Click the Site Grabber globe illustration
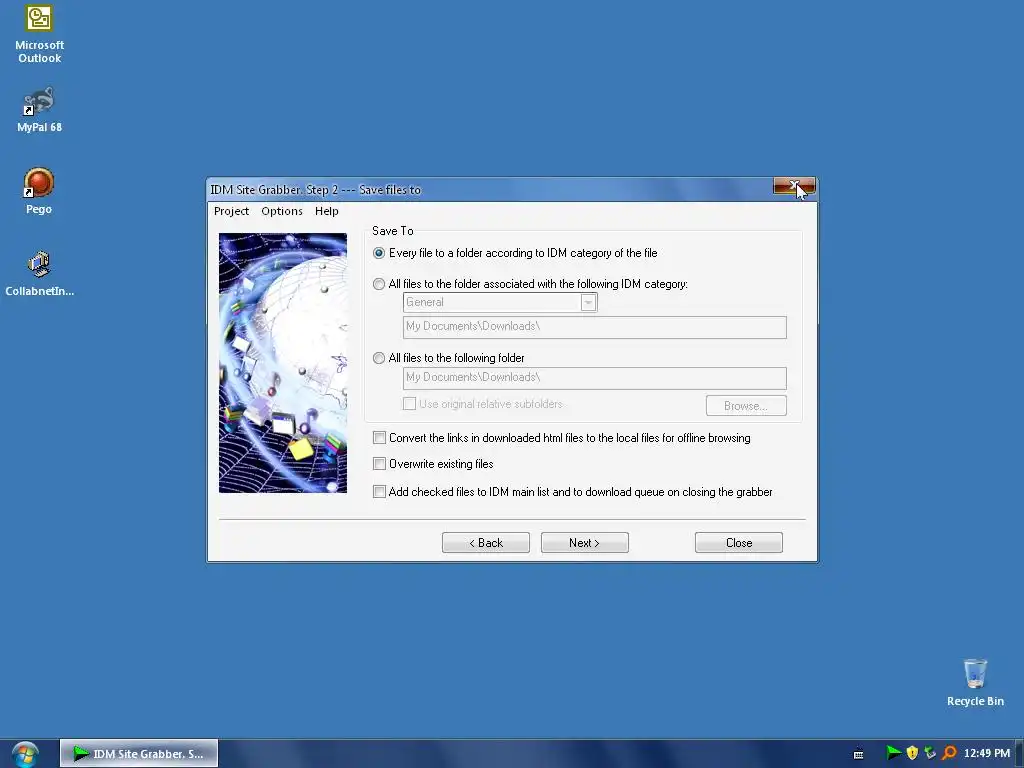Screen dimensions: 1024x768 283,362
